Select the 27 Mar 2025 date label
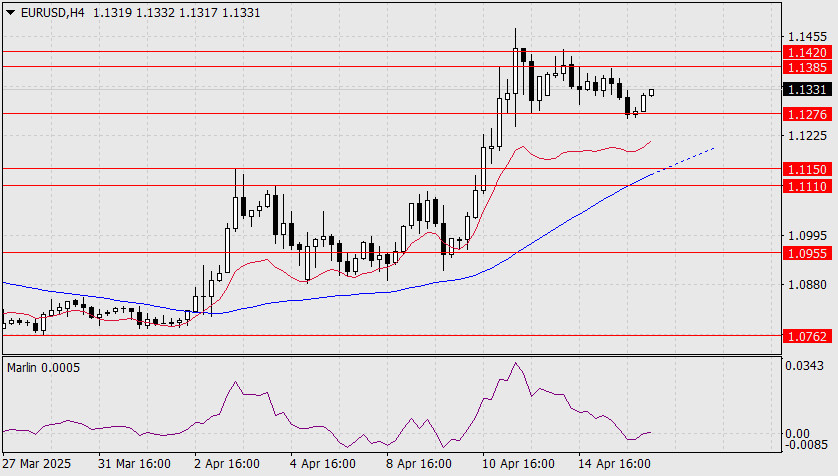 [x=37, y=464]
